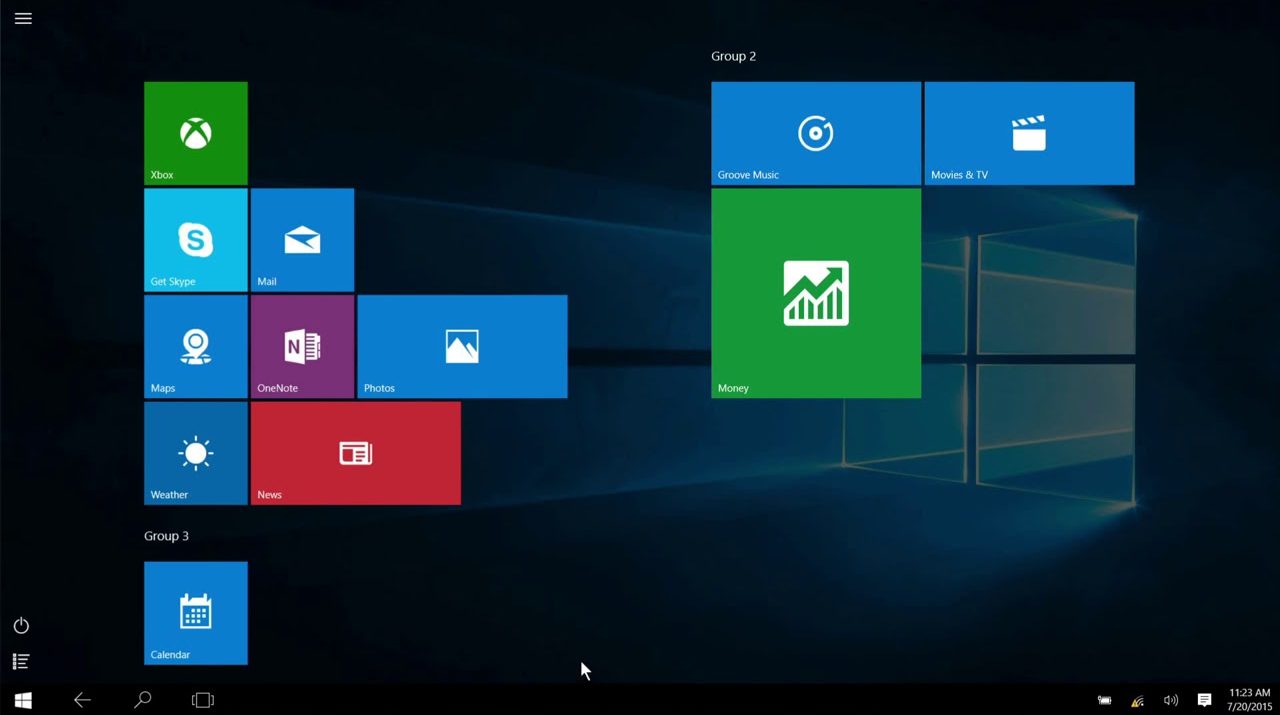Show the All apps list
Screen dimensions: 1280x715
click(21, 661)
